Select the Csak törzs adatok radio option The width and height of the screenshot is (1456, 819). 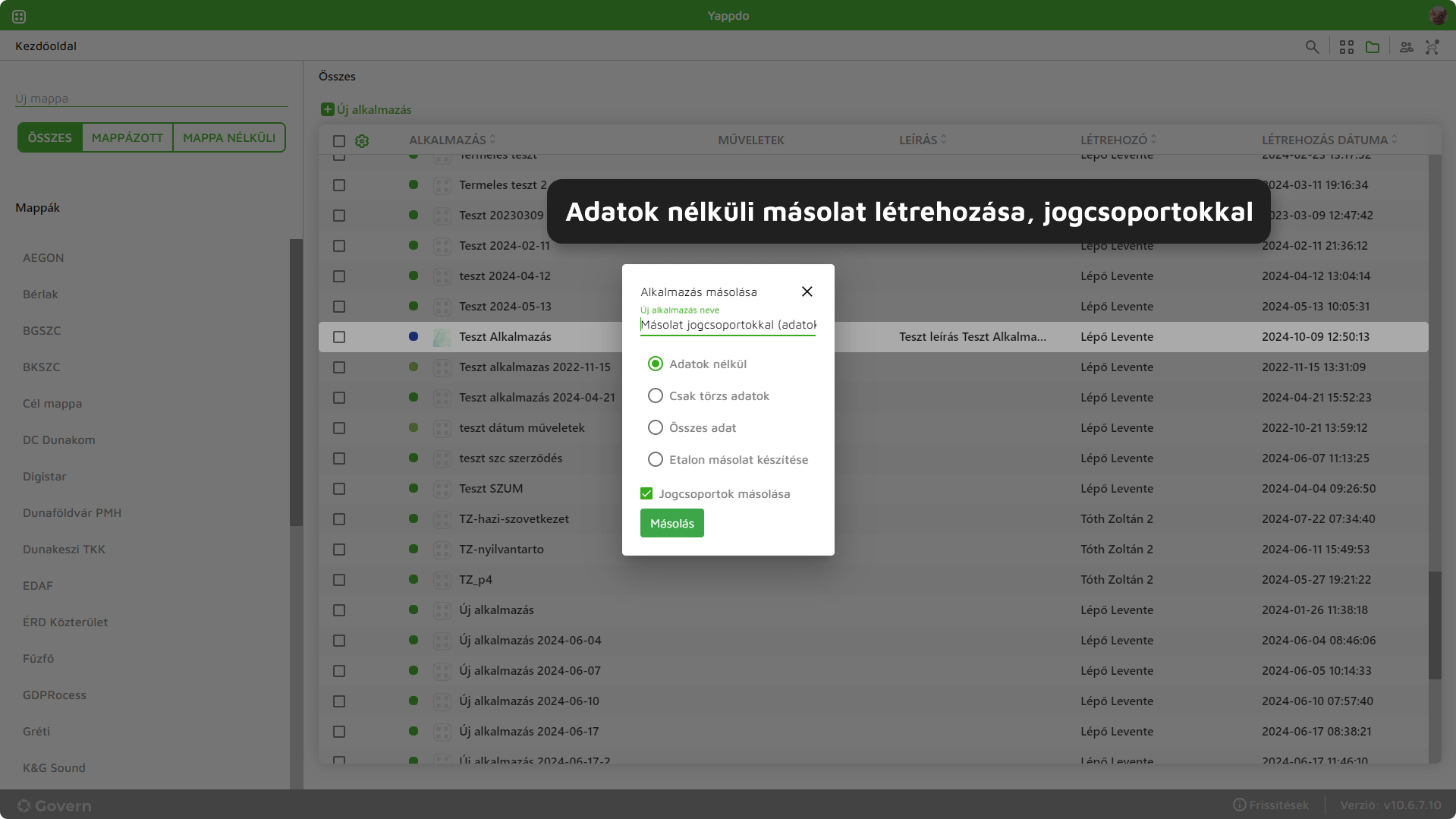tap(656, 396)
